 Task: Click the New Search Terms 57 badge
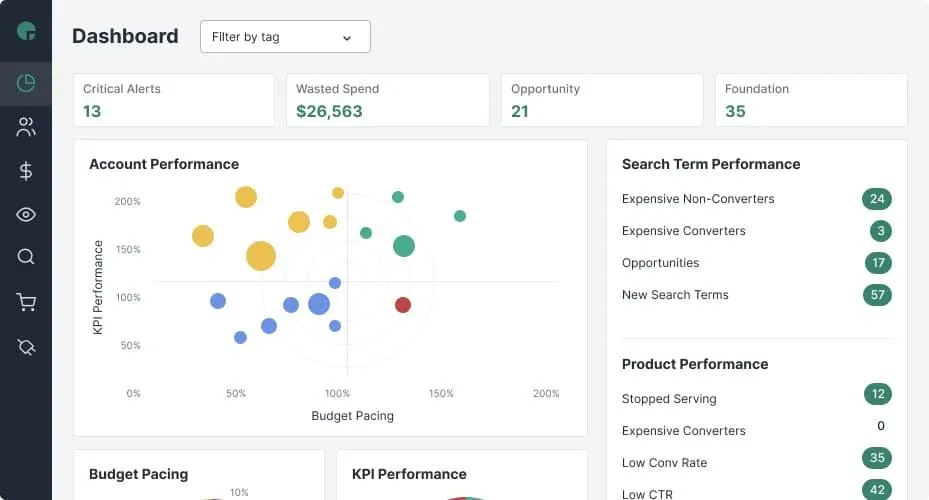tap(877, 295)
